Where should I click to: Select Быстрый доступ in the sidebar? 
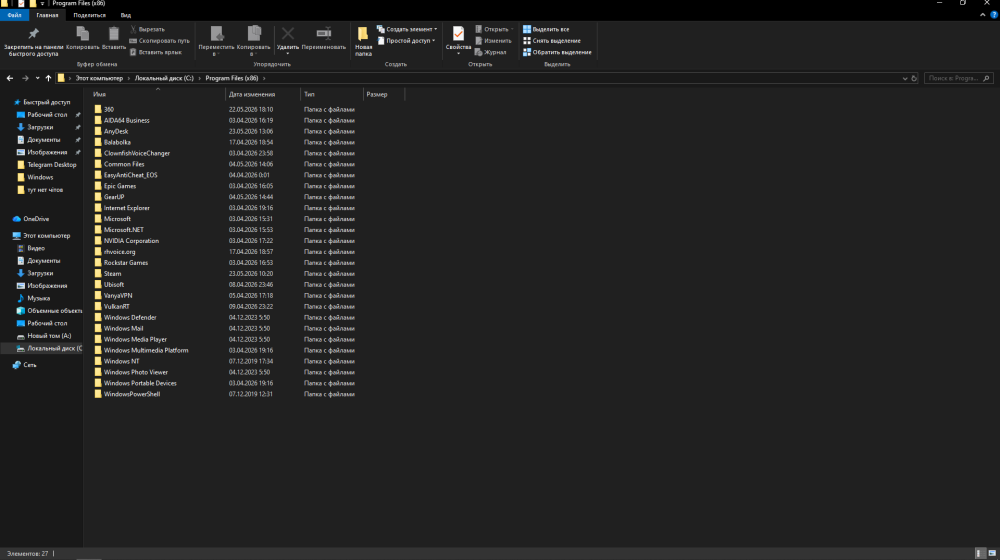coord(47,102)
